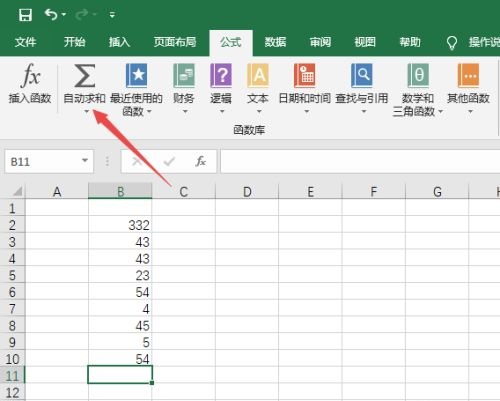The image size is (500, 401).
Task: Expand the 日期和时间 dropdown arrow
Action: point(306,111)
